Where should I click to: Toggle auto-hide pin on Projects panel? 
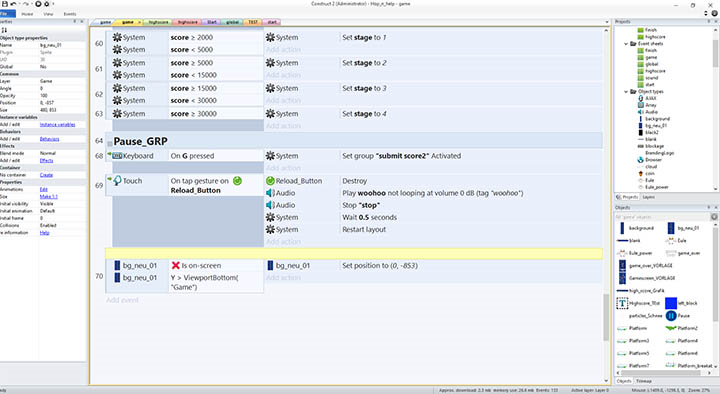click(x=709, y=21)
